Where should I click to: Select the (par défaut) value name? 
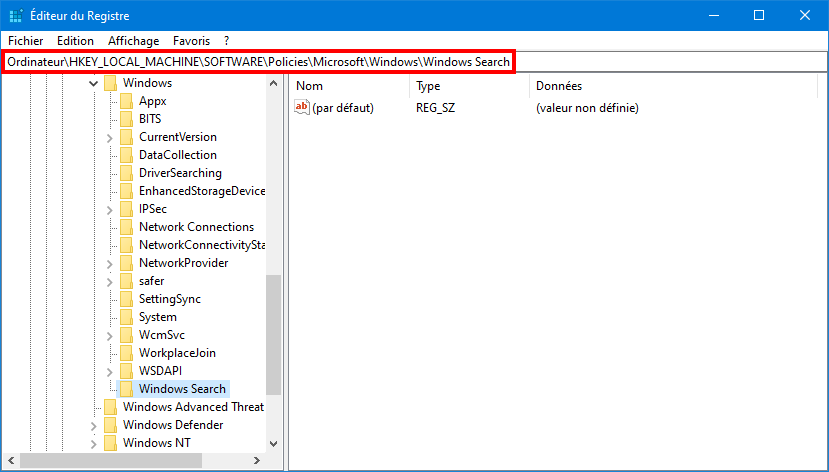point(343,108)
